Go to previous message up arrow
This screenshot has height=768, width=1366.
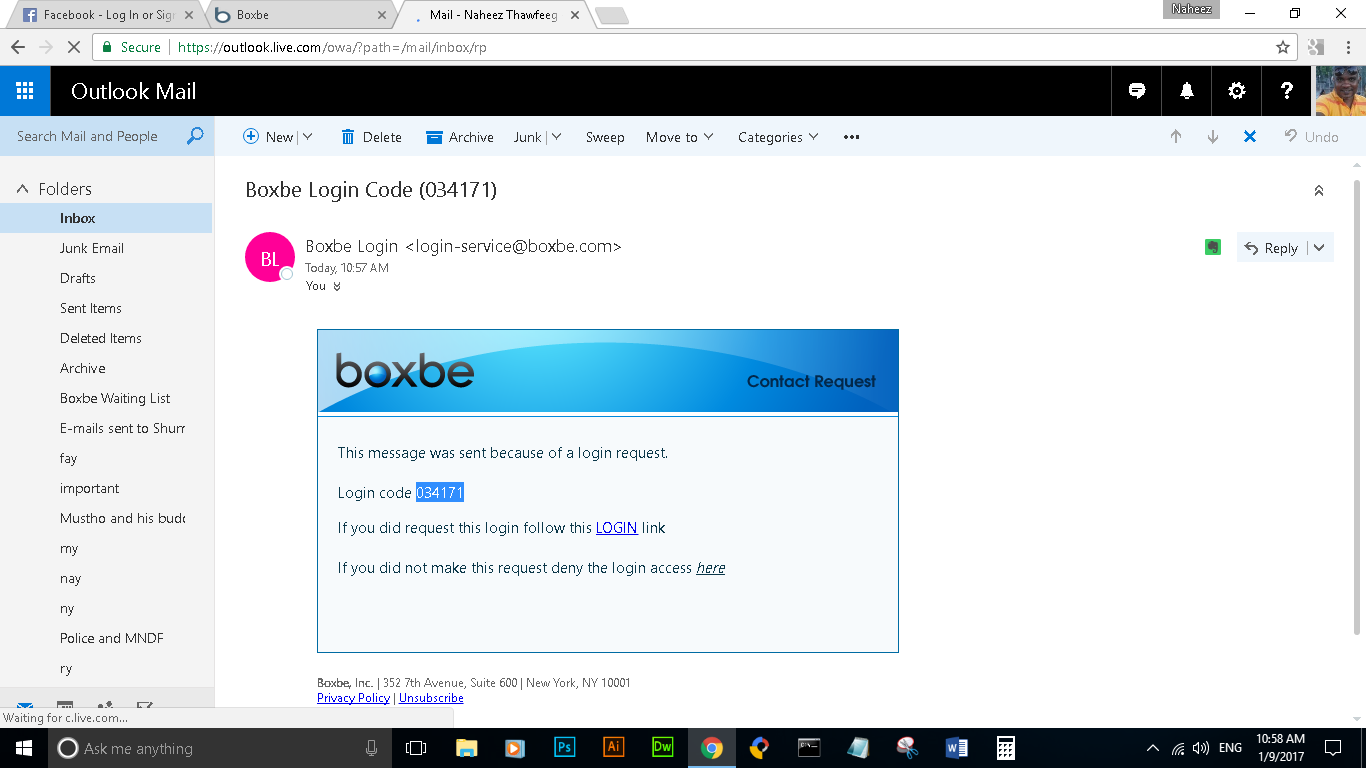coord(1176,137)
